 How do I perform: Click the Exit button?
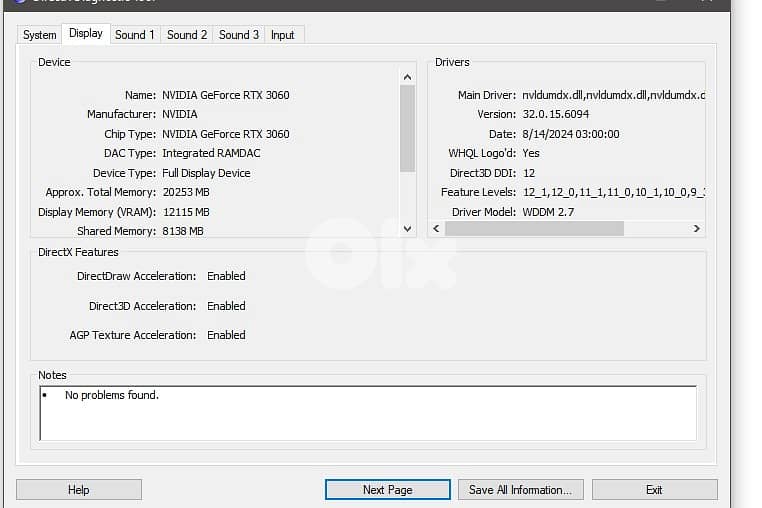coord(654,490)
